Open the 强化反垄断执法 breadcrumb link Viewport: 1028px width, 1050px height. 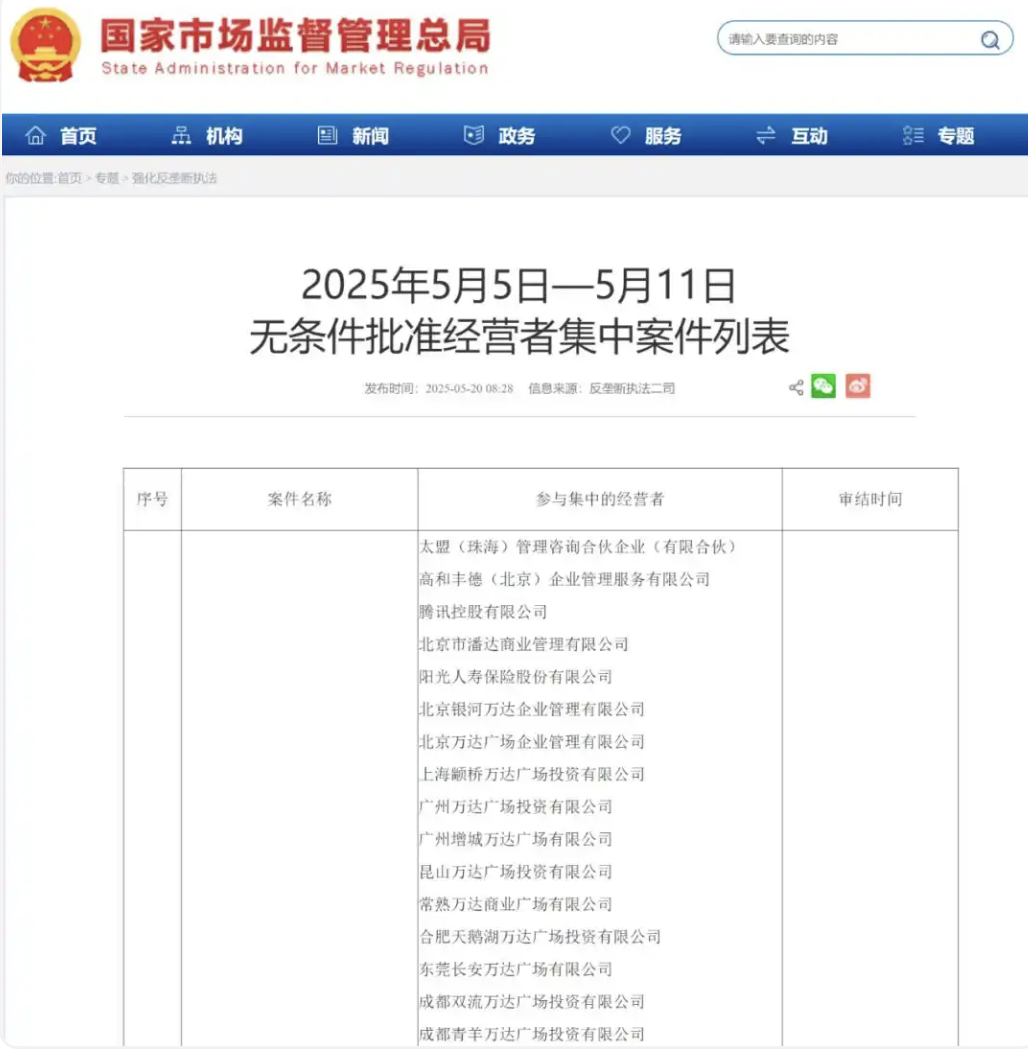pyautogui.click(x=174, y=179)
